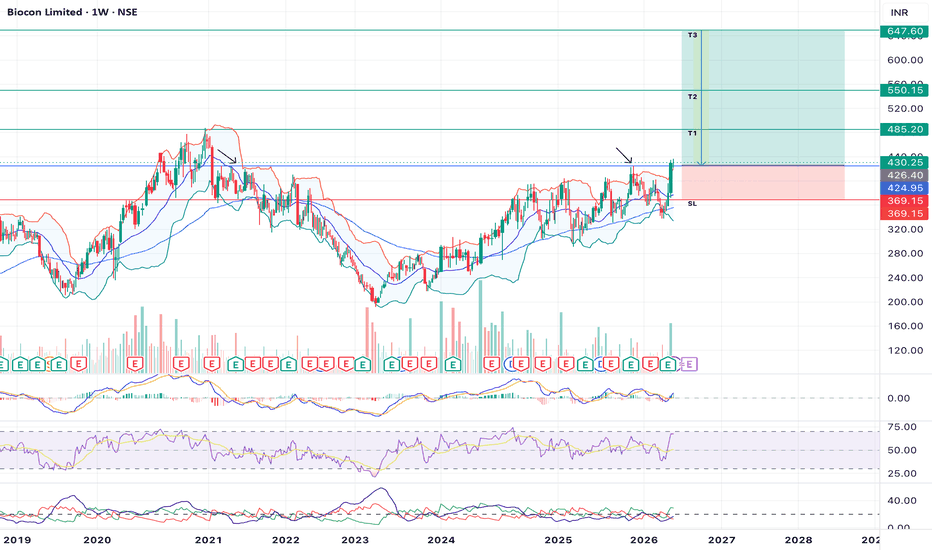
Task: Click the grey 426.40 price tag
Action: click(905, 175)
